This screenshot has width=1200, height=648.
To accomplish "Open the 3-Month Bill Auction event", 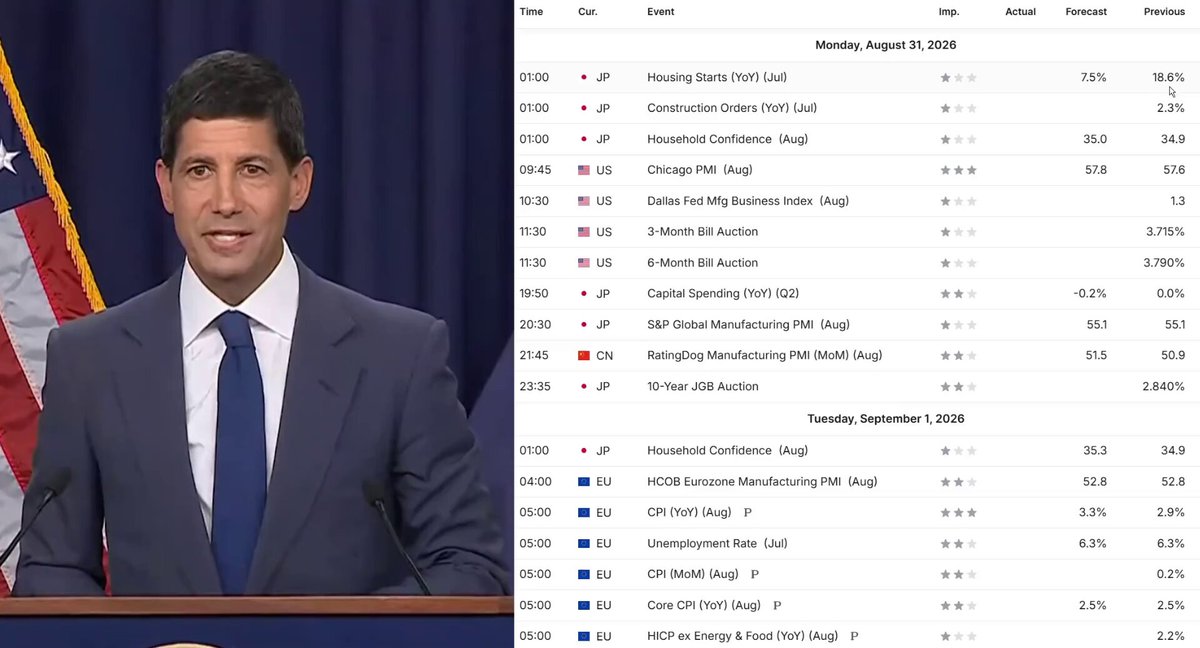I will [703, 232].
